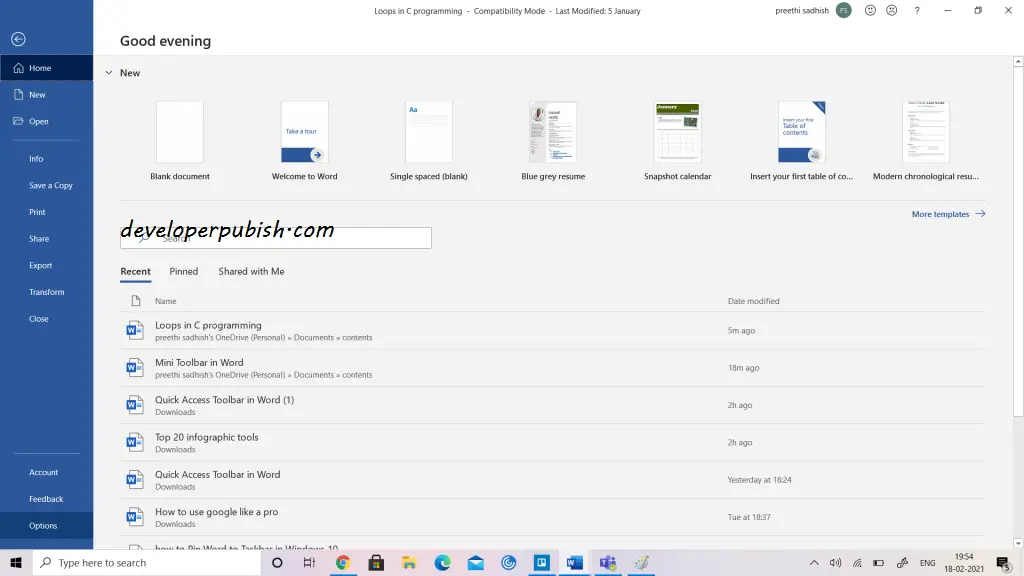Click the Word icon beside Top 20 infographic tools
The height and width of the screenshot is (576, 1024).
pos(135,442)
